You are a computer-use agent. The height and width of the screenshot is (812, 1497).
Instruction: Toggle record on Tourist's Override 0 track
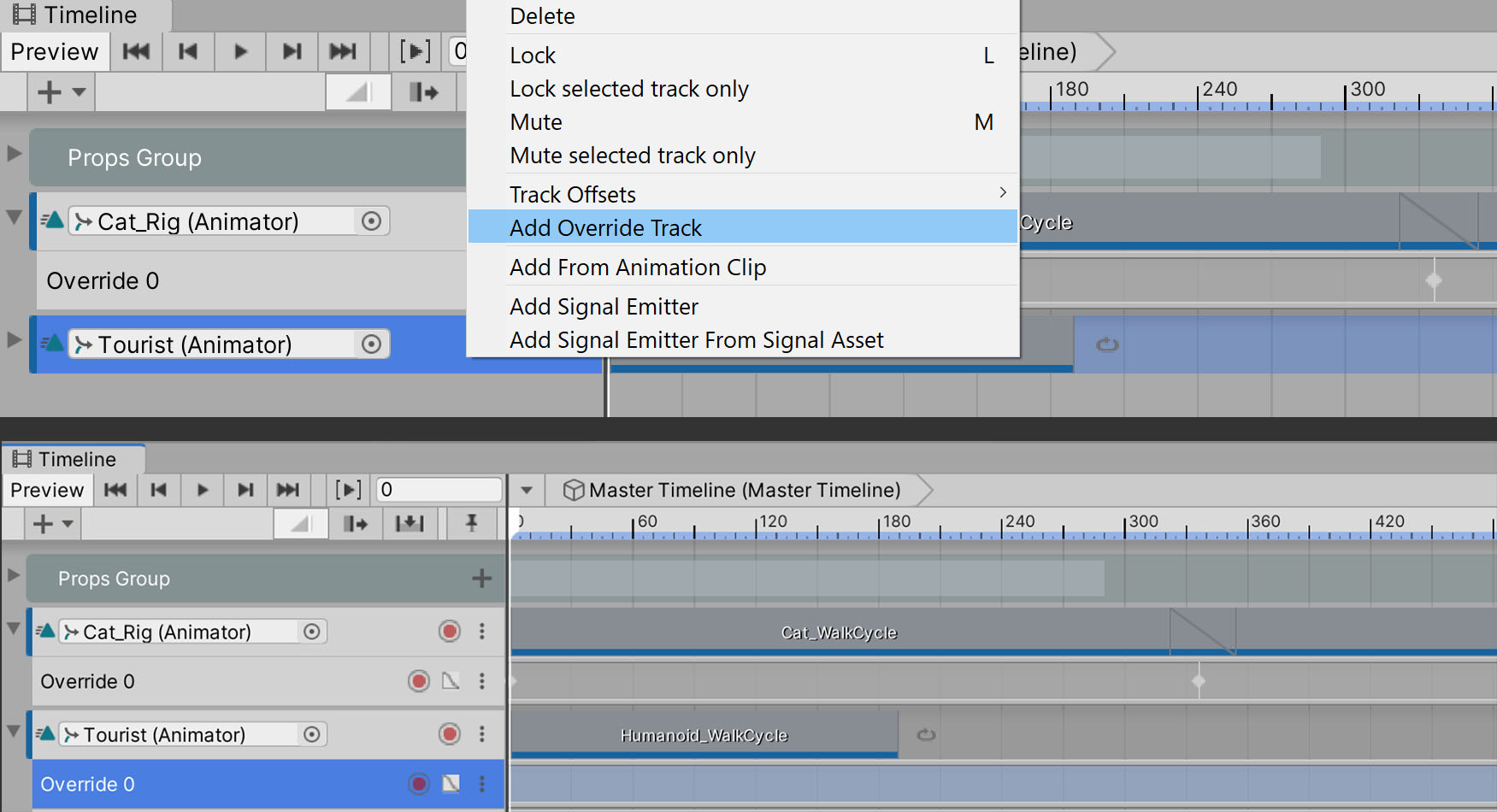pyautogui.click(x=419, y=784)
